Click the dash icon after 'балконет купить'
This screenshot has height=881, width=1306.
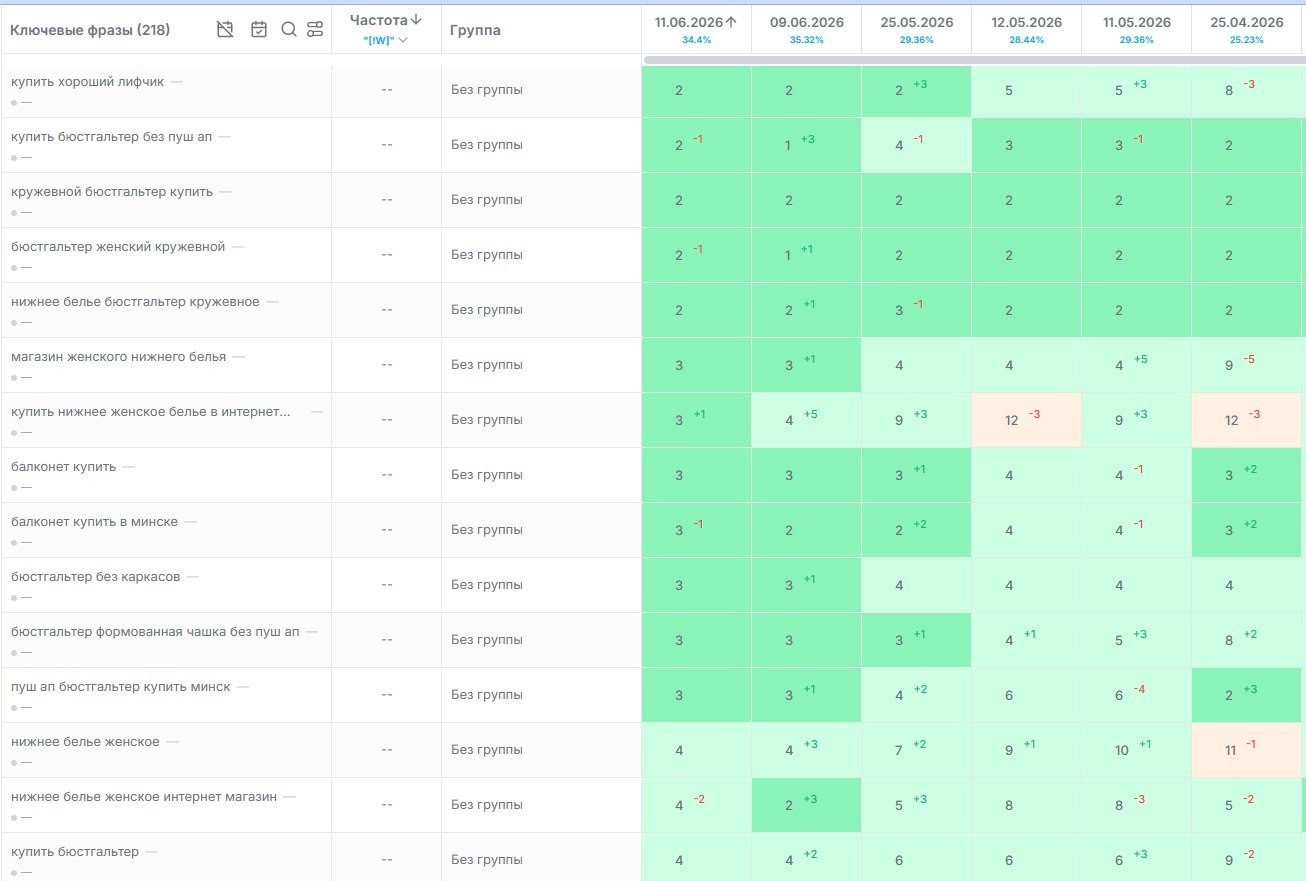(x=128, y=466)
